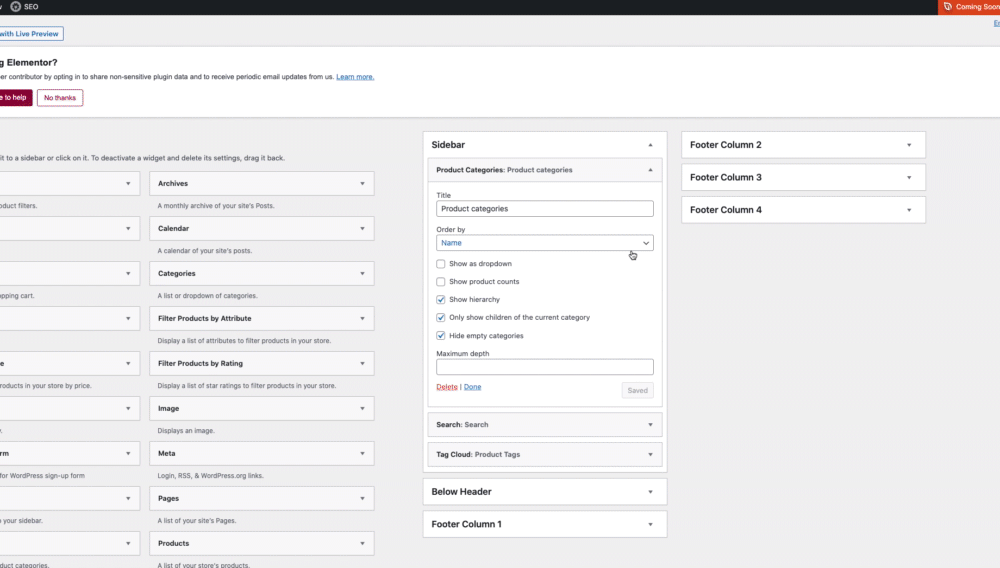Follow the Learn more link

coord(355,77)
